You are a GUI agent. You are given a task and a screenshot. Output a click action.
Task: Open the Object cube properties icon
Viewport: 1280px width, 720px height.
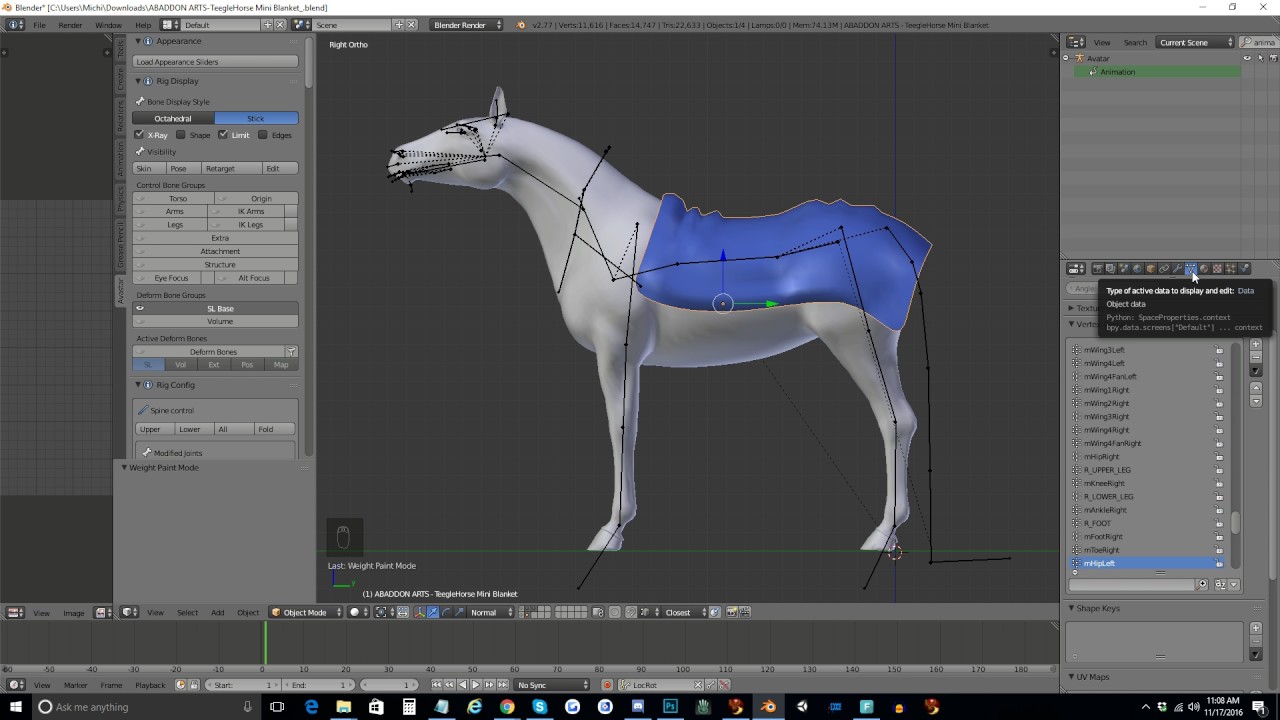(x=1150, y=268)
